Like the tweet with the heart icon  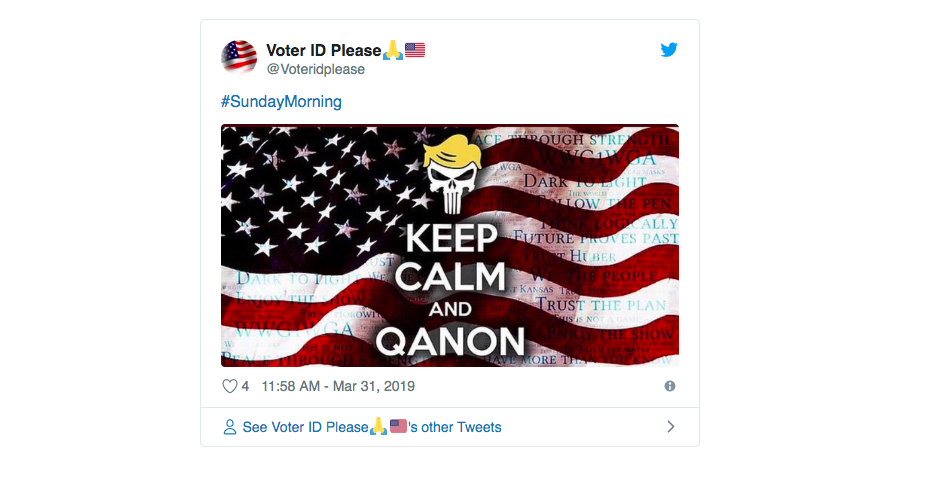pyautogui.click(x=229, y=386)
